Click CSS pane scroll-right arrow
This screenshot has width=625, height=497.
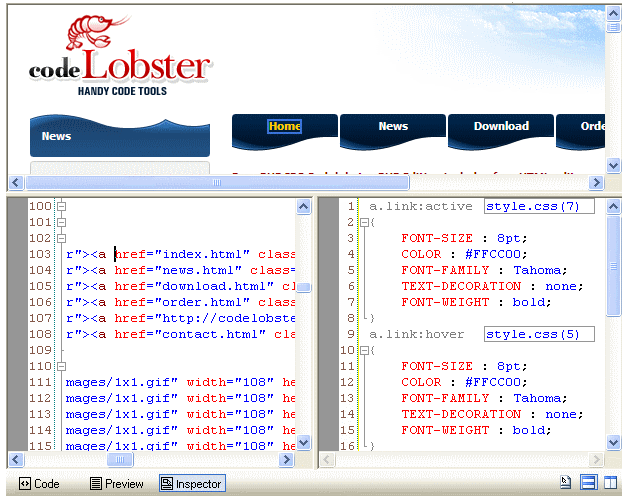(x=596, y=460)
